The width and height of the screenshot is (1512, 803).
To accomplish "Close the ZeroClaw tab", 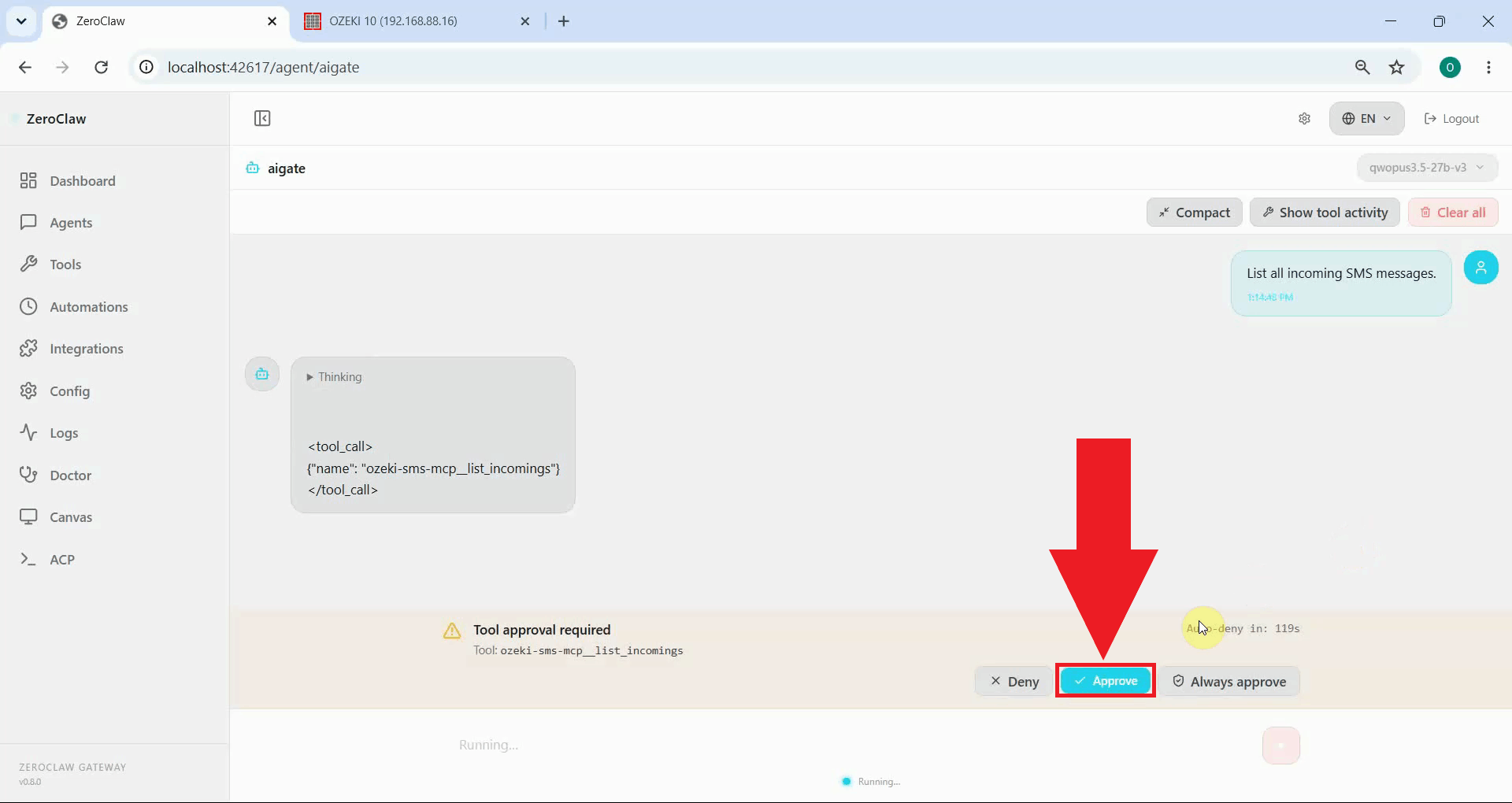I will click(x=272, y=21).
